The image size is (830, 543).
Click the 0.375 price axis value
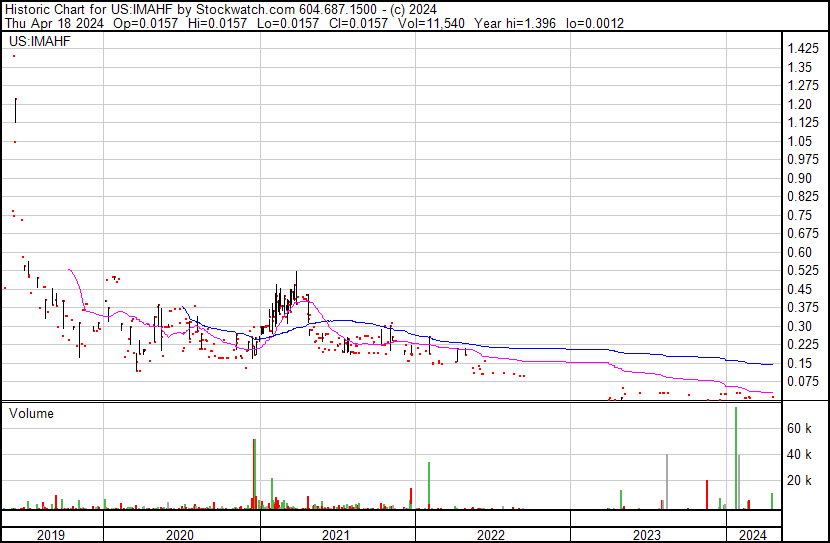pos(803,307)
